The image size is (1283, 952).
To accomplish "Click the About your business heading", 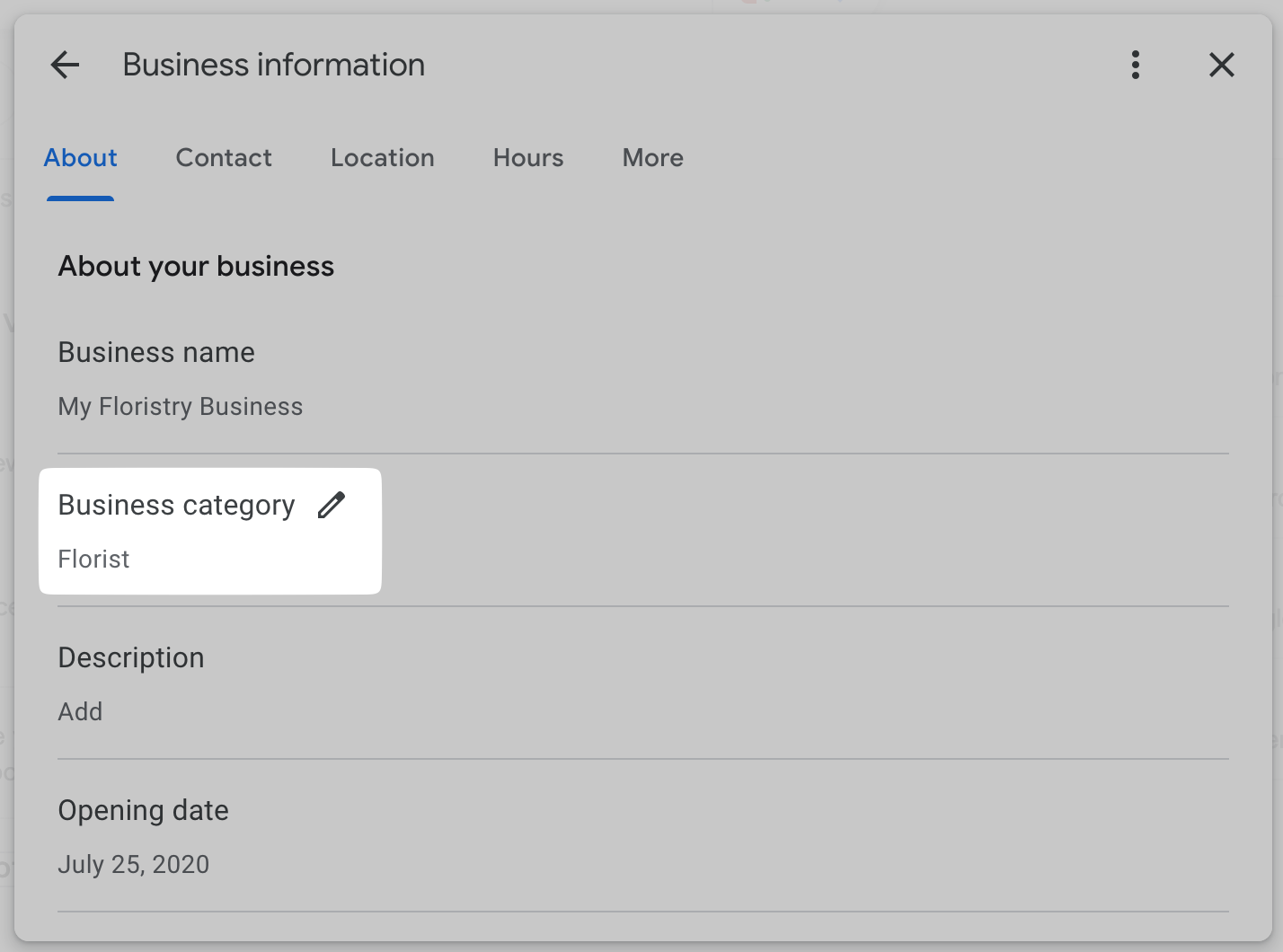I will [196, 266].
